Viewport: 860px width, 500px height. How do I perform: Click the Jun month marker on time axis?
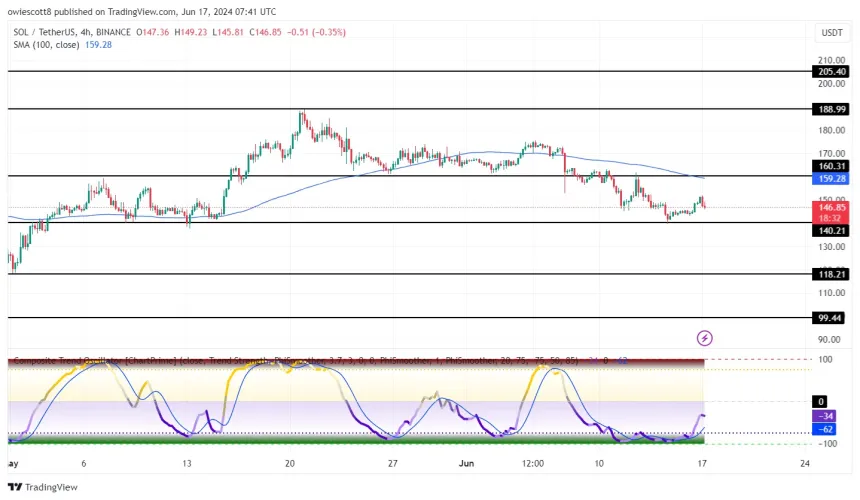pyautogui.click(x=463, y=463)
